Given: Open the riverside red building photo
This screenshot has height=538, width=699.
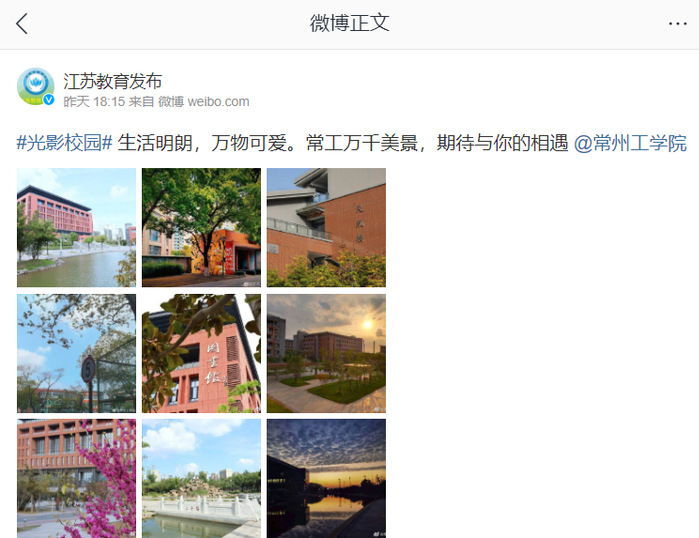Looking at the screenshot, I should coord(77,227).
